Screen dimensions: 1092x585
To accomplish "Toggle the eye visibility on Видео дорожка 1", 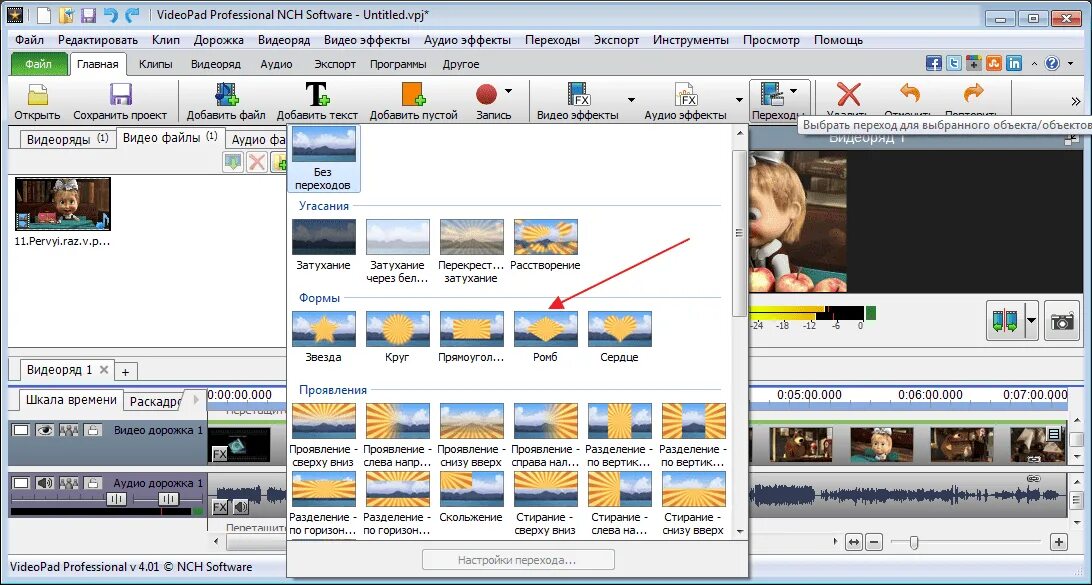I will click(x=45, y=430).
